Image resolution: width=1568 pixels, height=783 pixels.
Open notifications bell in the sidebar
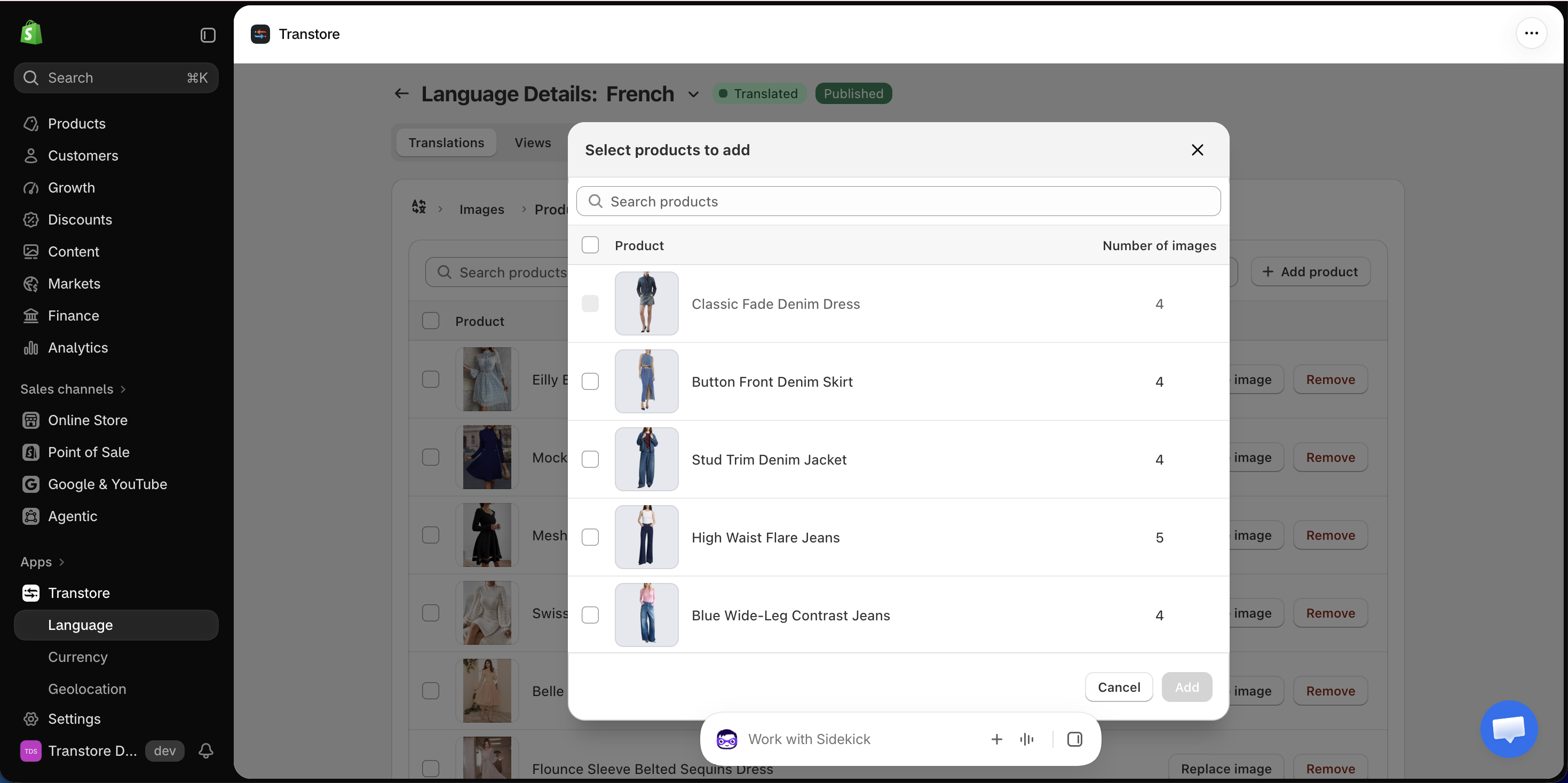[205, 751]
